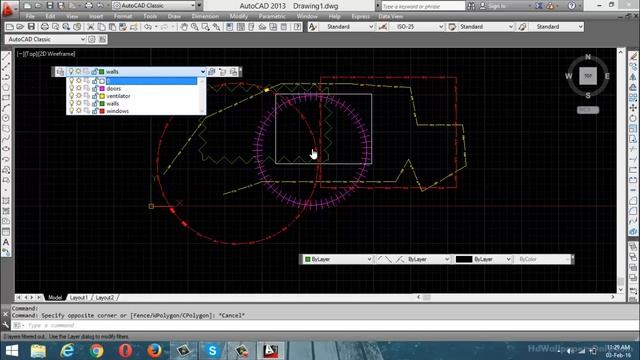Collapse the layer dropdown showing walls

202,72
